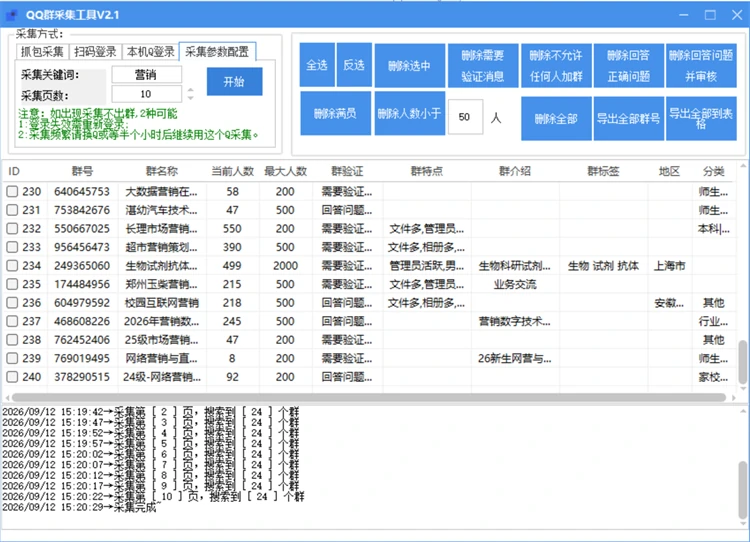750x542 pixels.
Task: Check the checkbox for row 230
Action: pos(12,191)
